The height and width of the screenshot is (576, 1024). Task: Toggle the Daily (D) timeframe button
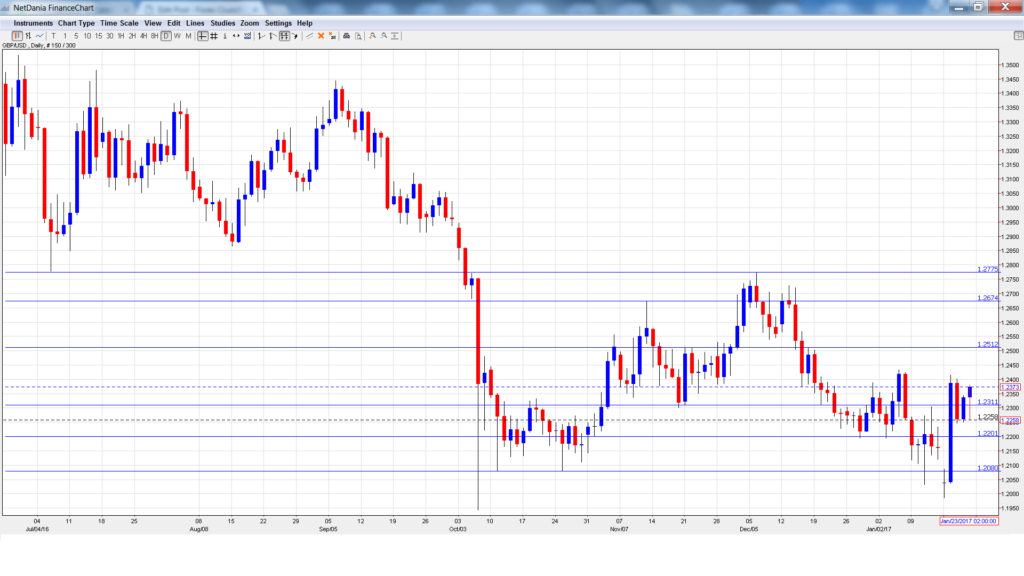click(166, 36)
